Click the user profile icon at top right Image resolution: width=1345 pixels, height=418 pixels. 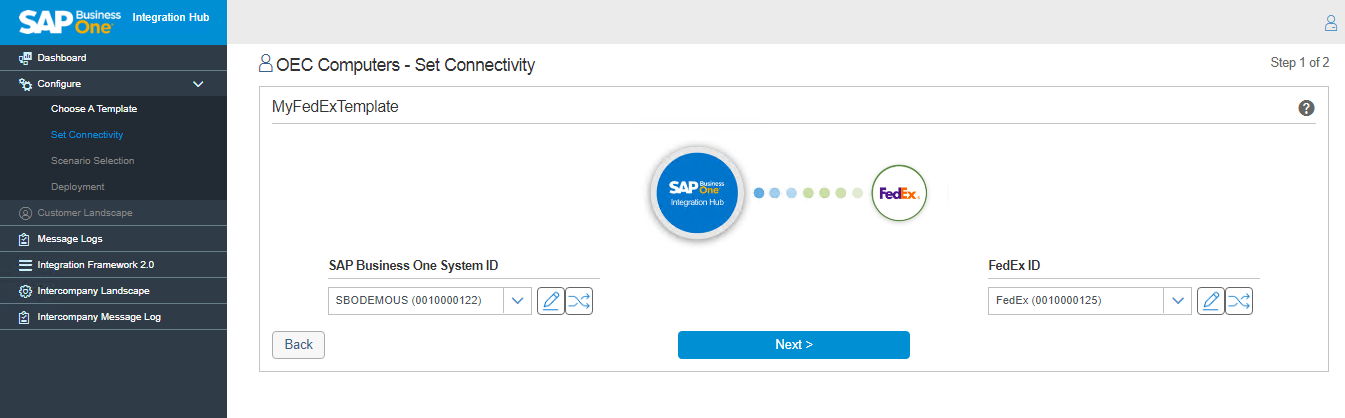click(1330, 22)
